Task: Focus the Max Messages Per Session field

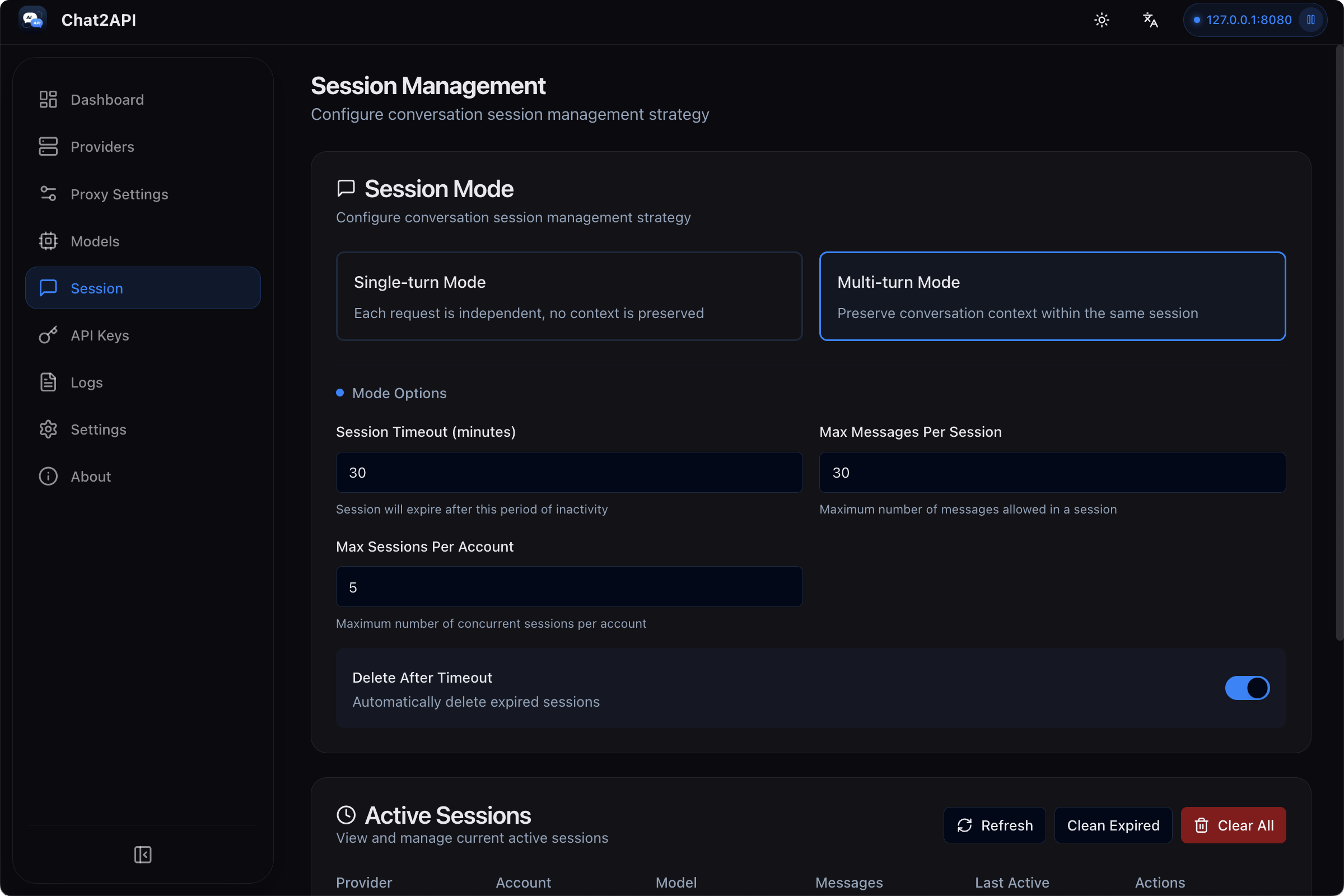Action: 1053,473
